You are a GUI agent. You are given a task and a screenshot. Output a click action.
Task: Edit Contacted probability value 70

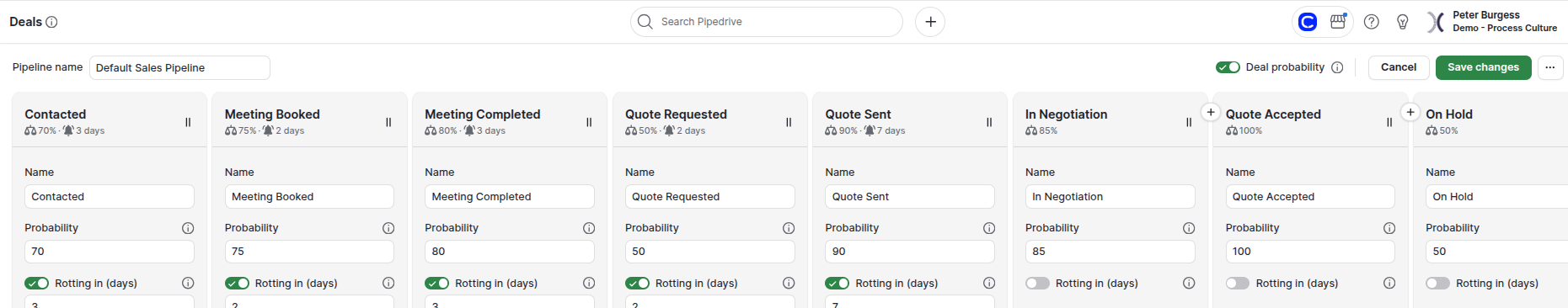coord(110,252)
